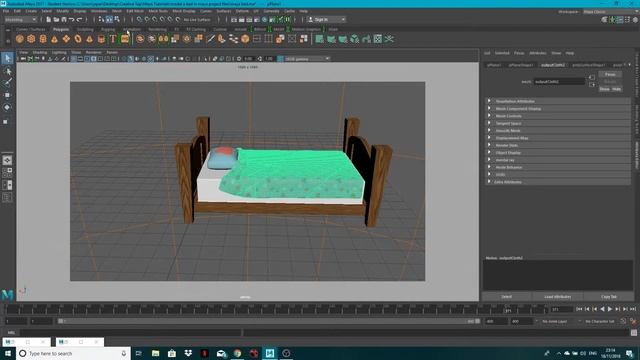Click the Presets button in Attribute Editor
The image size is (640, 360).
pos(610,82)
